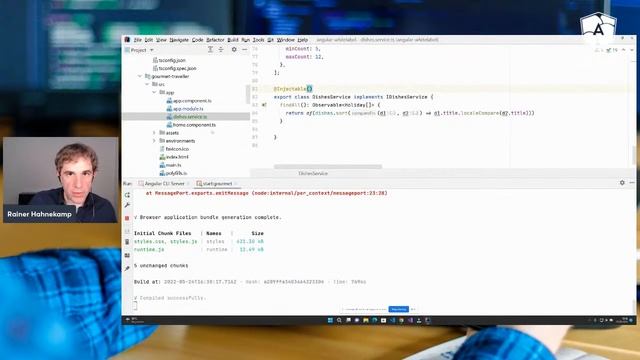Click the taskbar Search icon
Screen dimensions: 640x360
(x=339, y=320)
